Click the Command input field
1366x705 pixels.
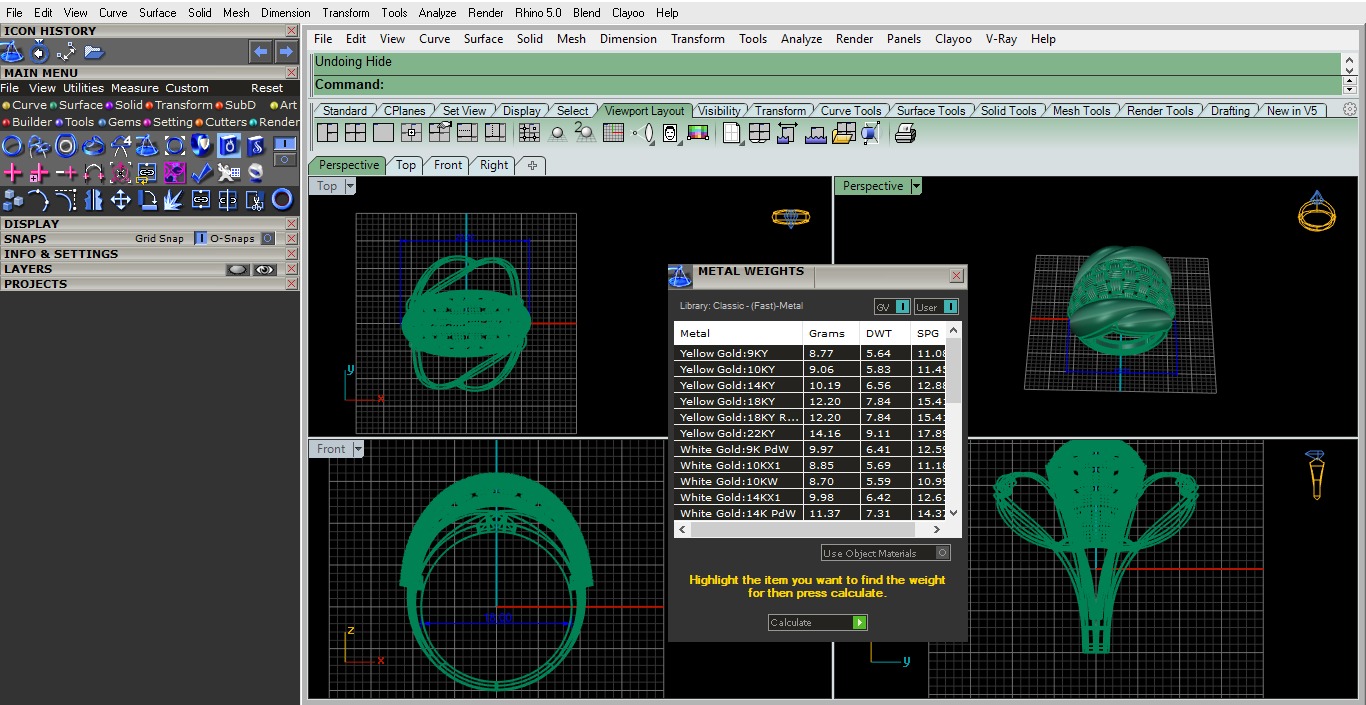(826, 85)
